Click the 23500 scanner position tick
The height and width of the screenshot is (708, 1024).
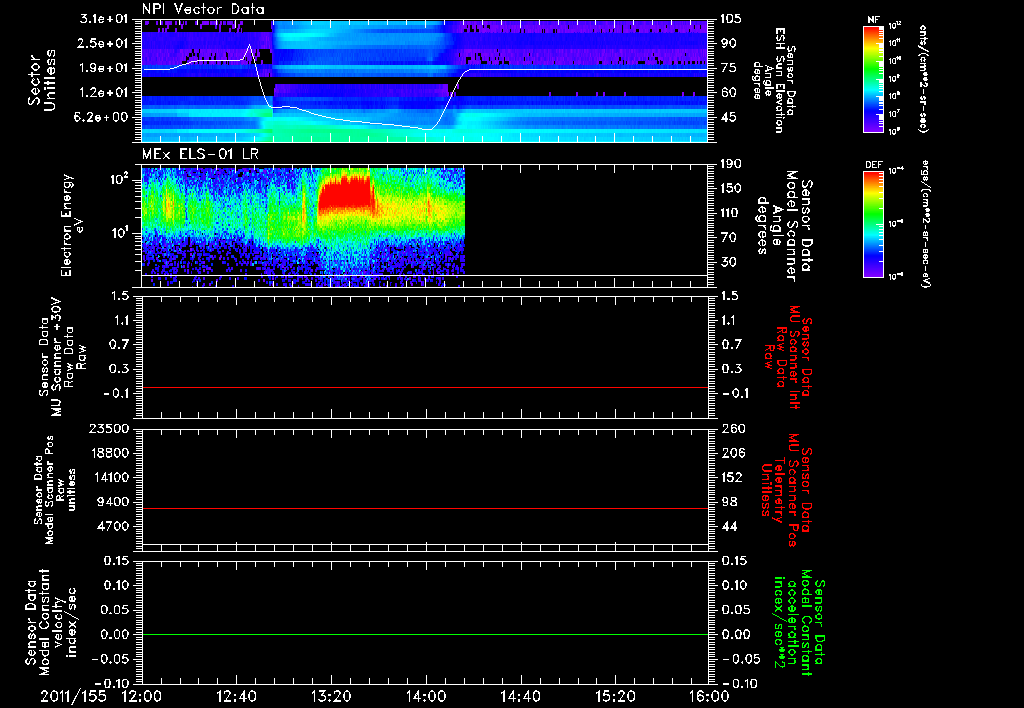point(109,429)
